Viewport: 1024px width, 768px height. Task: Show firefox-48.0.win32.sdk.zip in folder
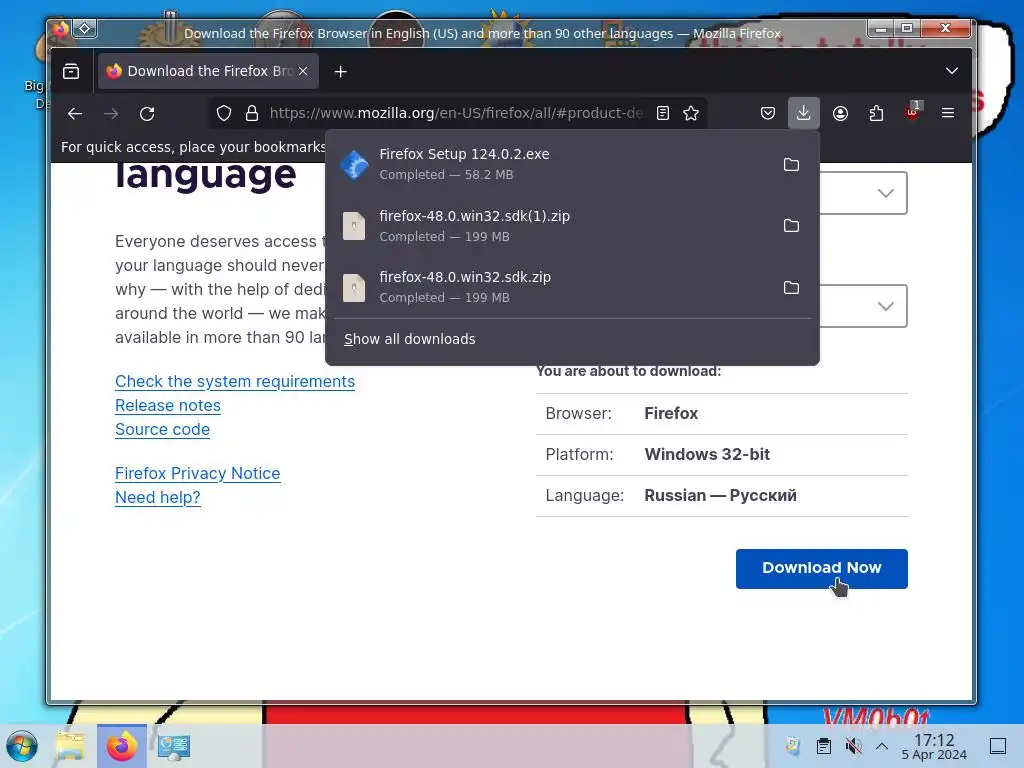pyautogui.click(x=792, y=287)
